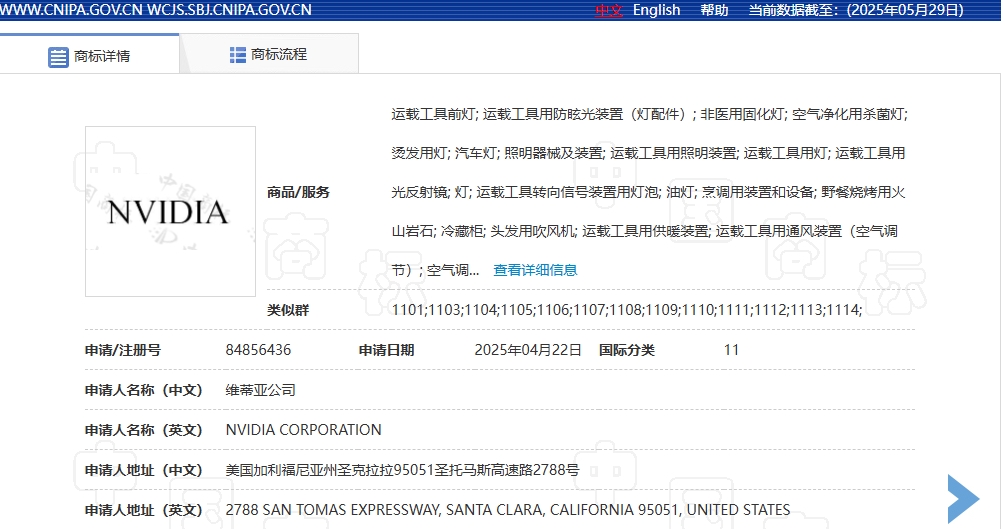The height and width of the screenshot is (529, 1005).
Task: Click the 当前数据截至 date notice
Action: tap(856, 10)
